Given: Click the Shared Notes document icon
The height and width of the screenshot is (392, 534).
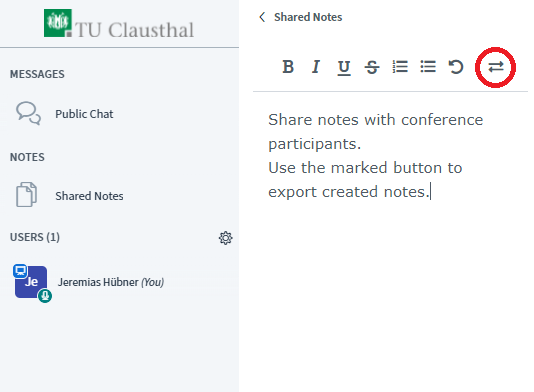Looking at the screenshot, I should click(x=27, y=194).
